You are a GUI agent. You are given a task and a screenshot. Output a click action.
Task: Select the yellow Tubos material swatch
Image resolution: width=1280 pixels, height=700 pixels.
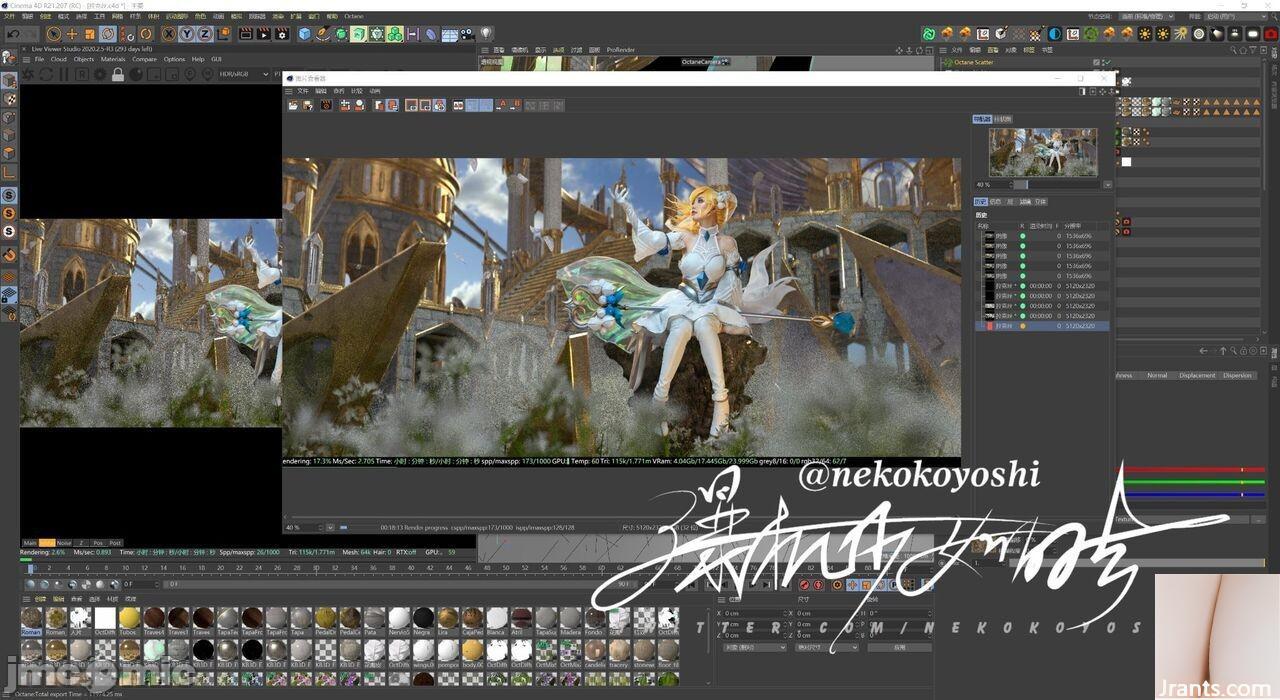pyautogui.click(x=129, y=619)
